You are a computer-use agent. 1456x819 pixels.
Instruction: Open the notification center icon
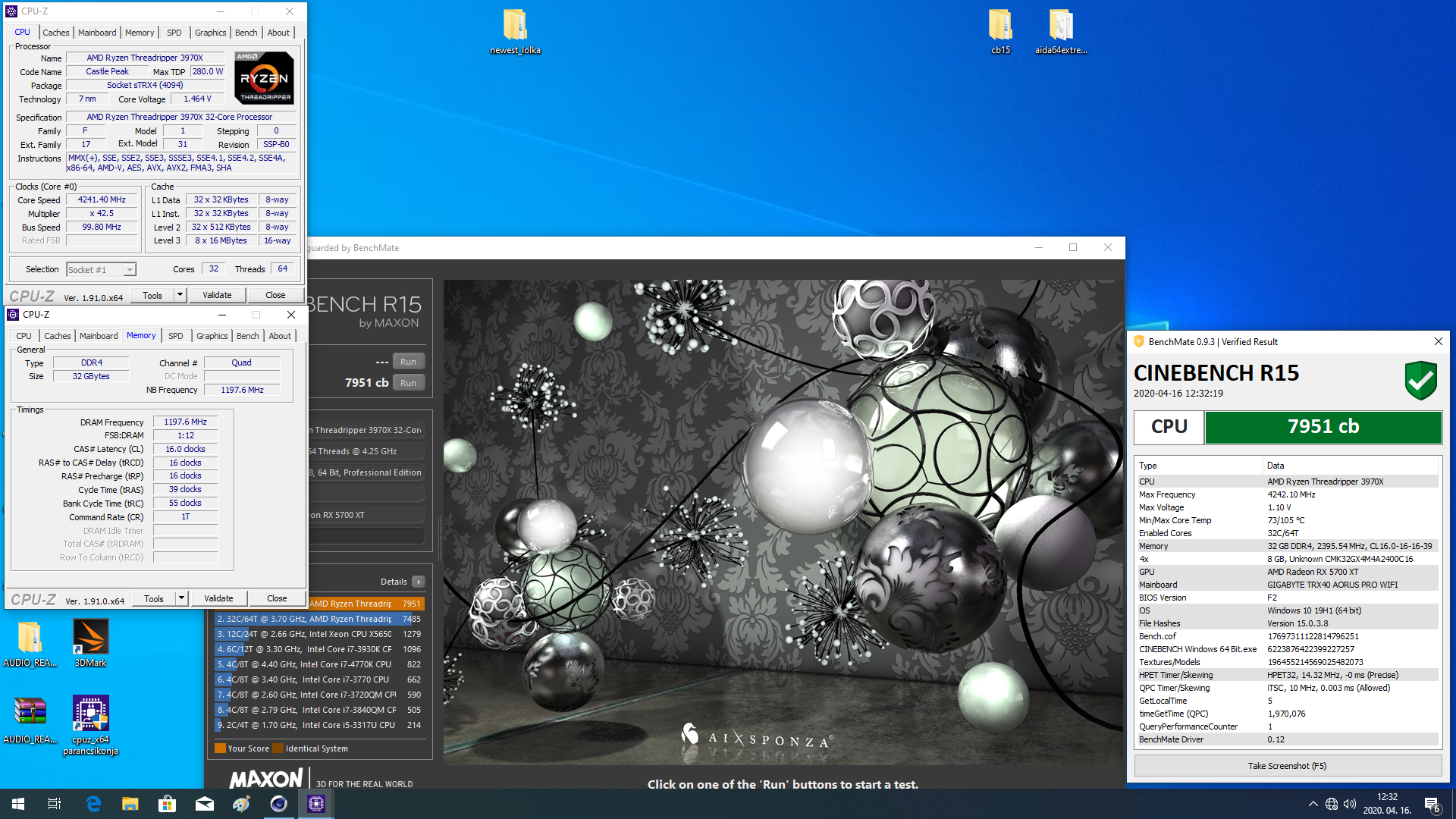(1432, 804)
